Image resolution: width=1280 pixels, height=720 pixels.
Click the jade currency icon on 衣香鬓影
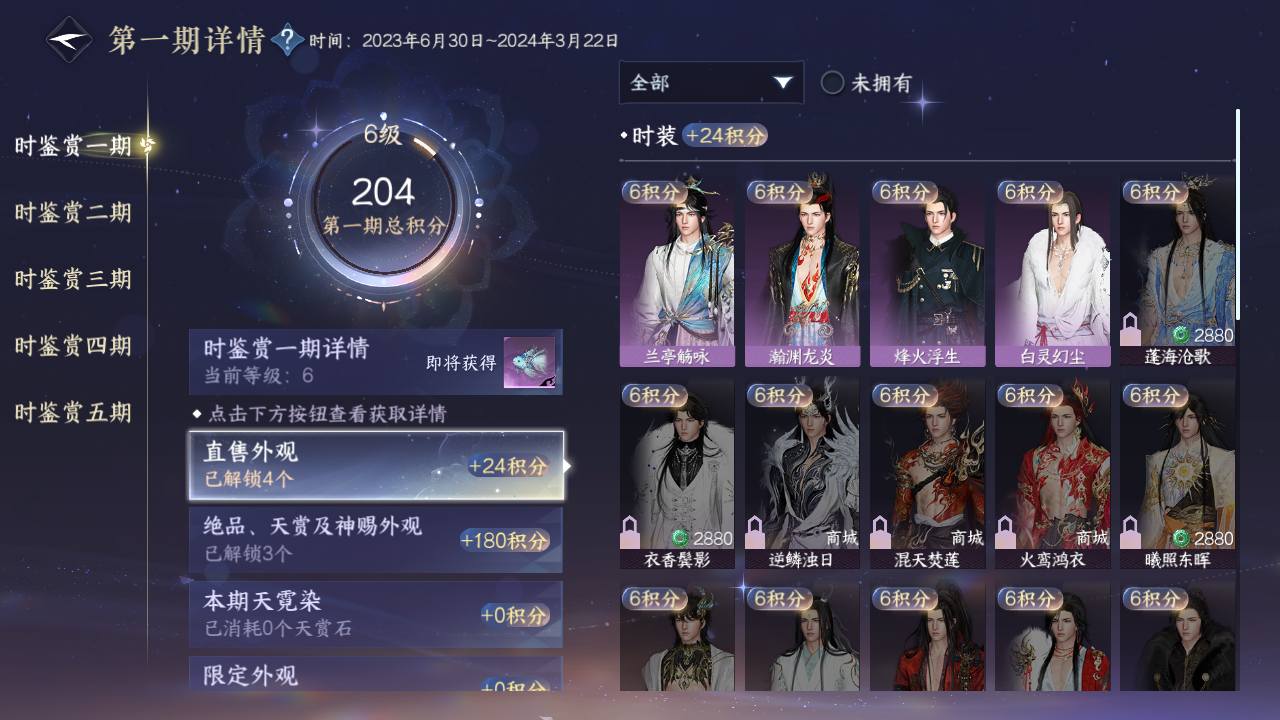click(680, 539)
